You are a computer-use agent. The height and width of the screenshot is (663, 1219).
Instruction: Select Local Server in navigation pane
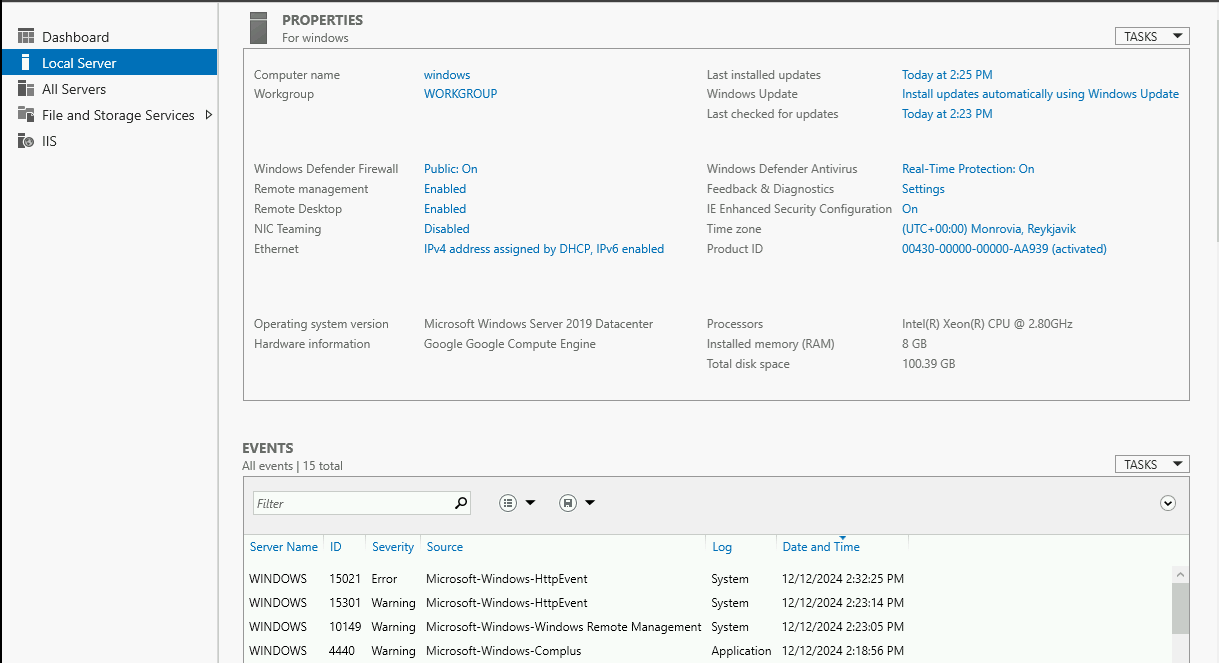click(x=108, y=63)
